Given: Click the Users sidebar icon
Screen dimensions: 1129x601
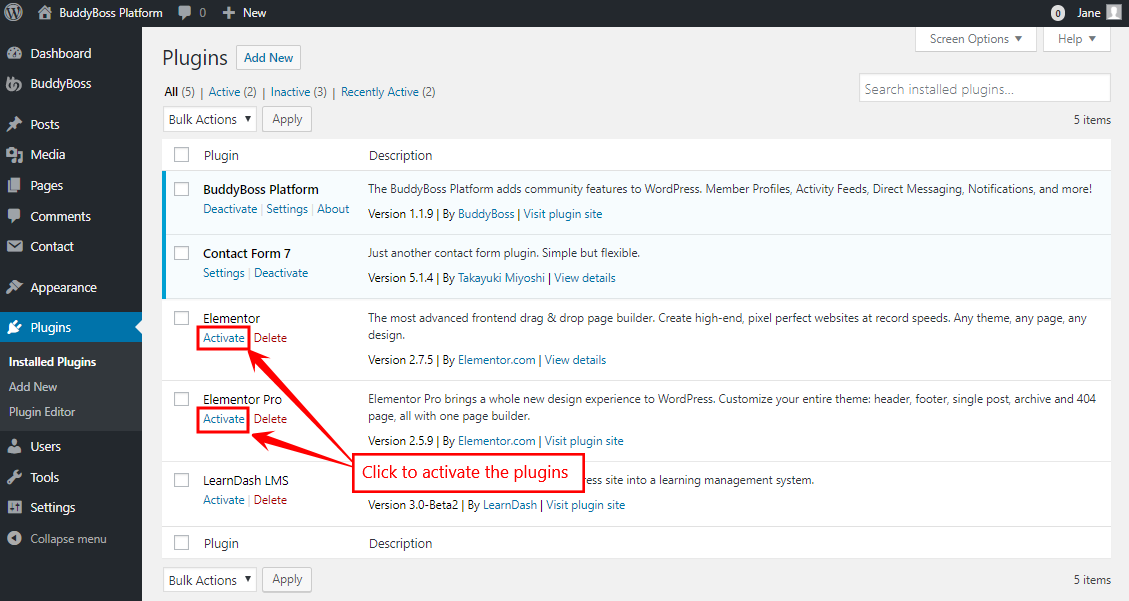Looking at the screenshot, I should click(17, 446).
